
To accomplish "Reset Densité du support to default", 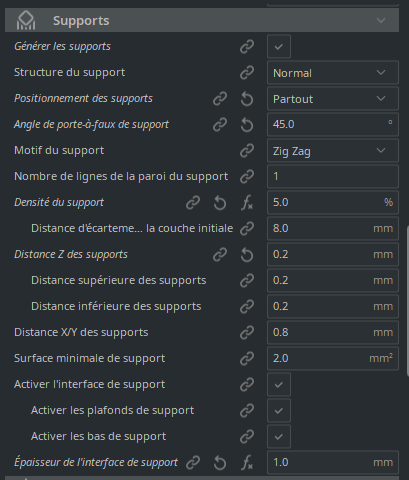I will coord(220,203).
